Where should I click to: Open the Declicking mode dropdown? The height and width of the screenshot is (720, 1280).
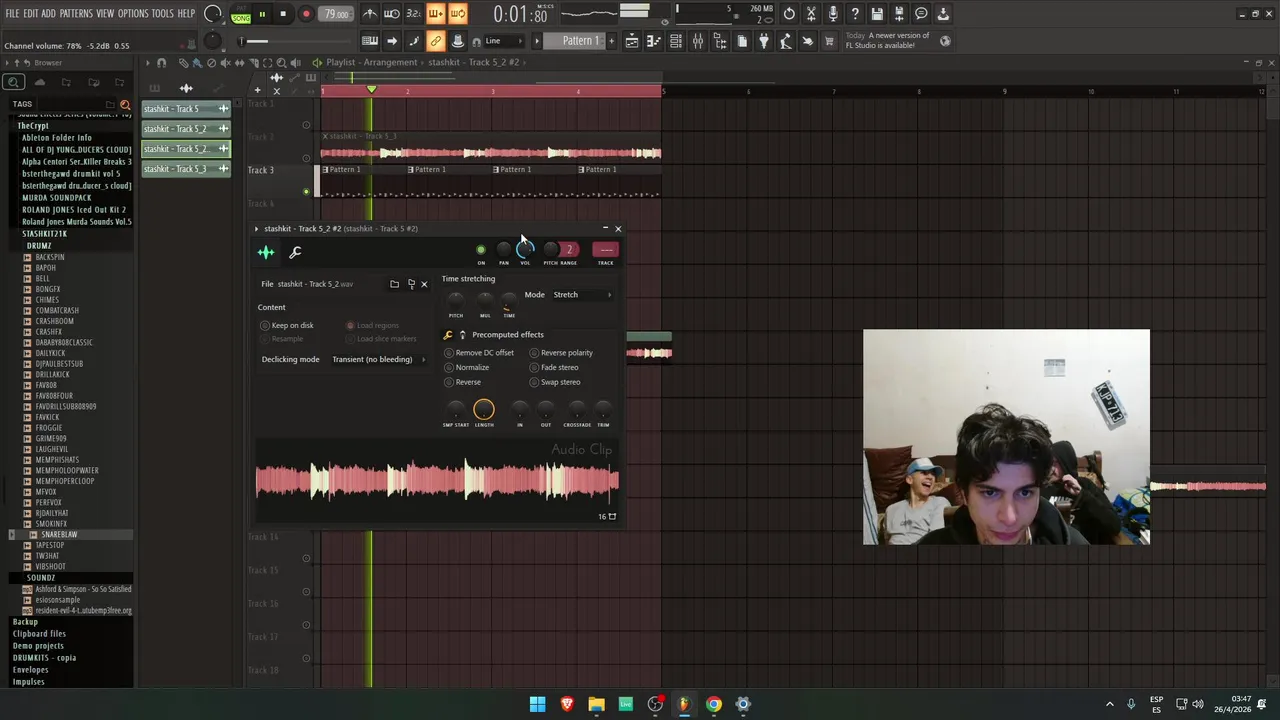378,360
